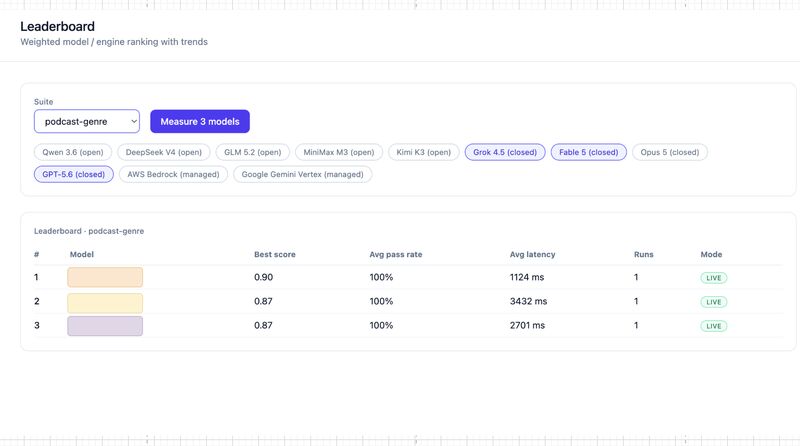The image size is (800, 446).
Task: Toggle the MiniMax M3 (open) model chip
Action: pos(339,152)
